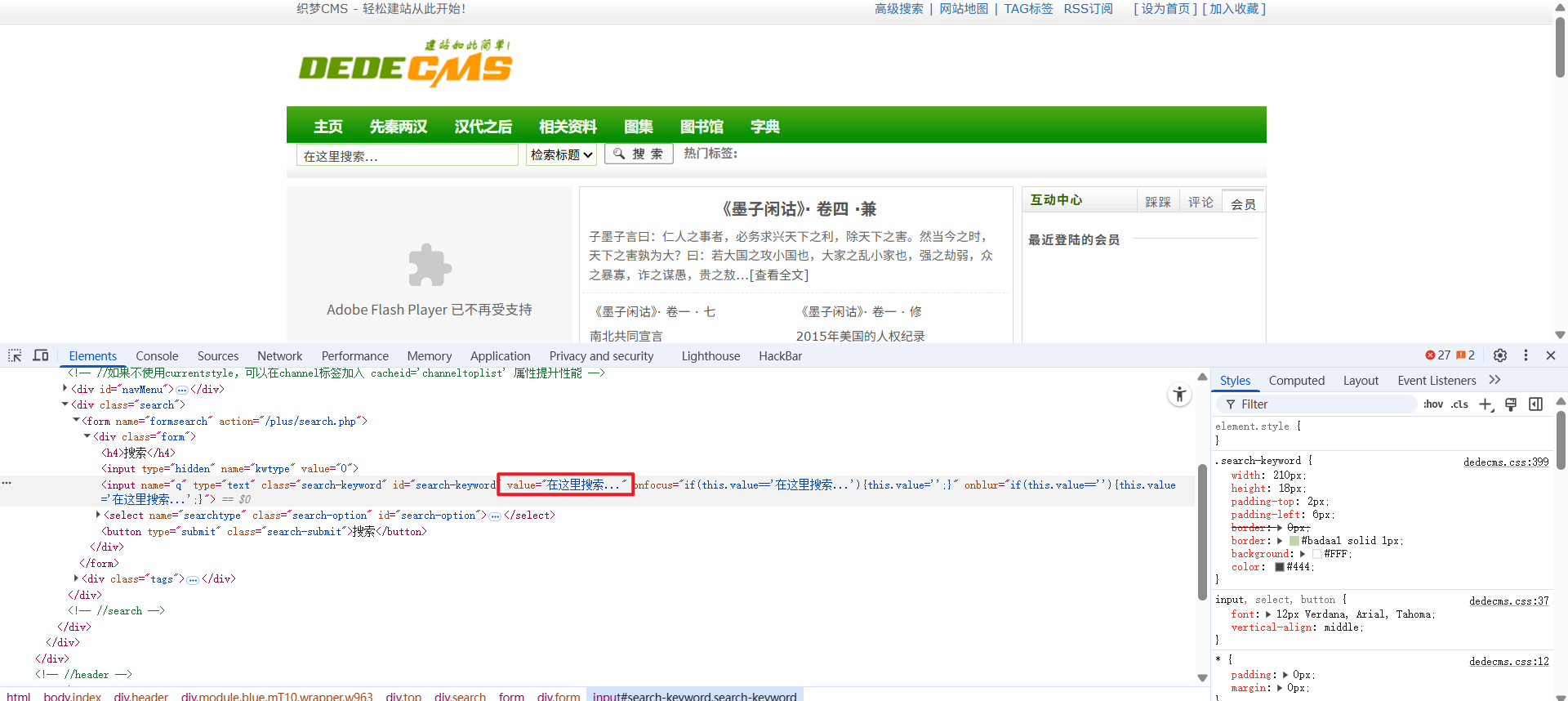Select the Layout styles tab
The image size is (1568, 701).
coord(1361,381)
